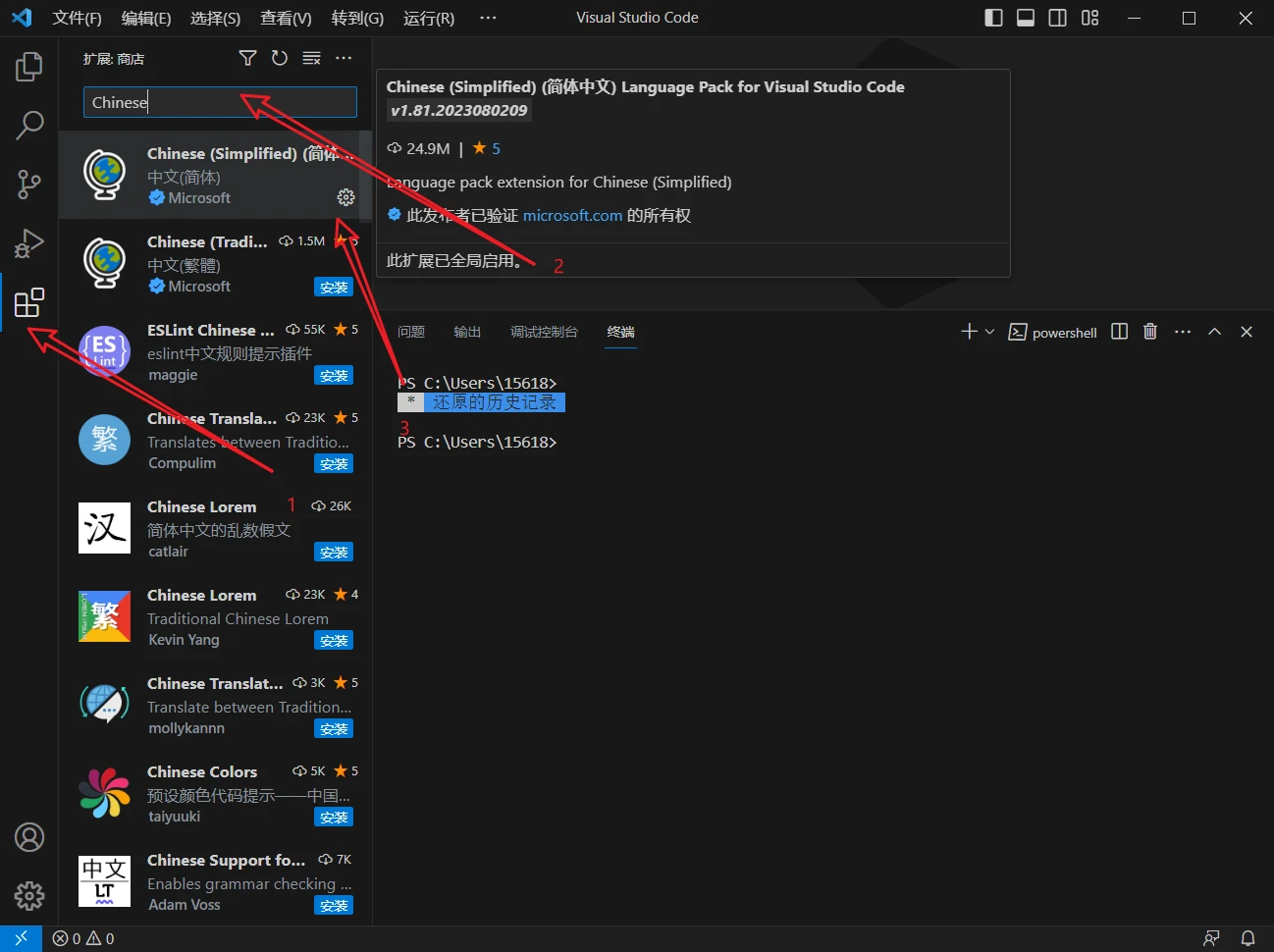Open new terminal profile dropdown arrow
Screen dimensions: 1274x952
tap(989, 332)
